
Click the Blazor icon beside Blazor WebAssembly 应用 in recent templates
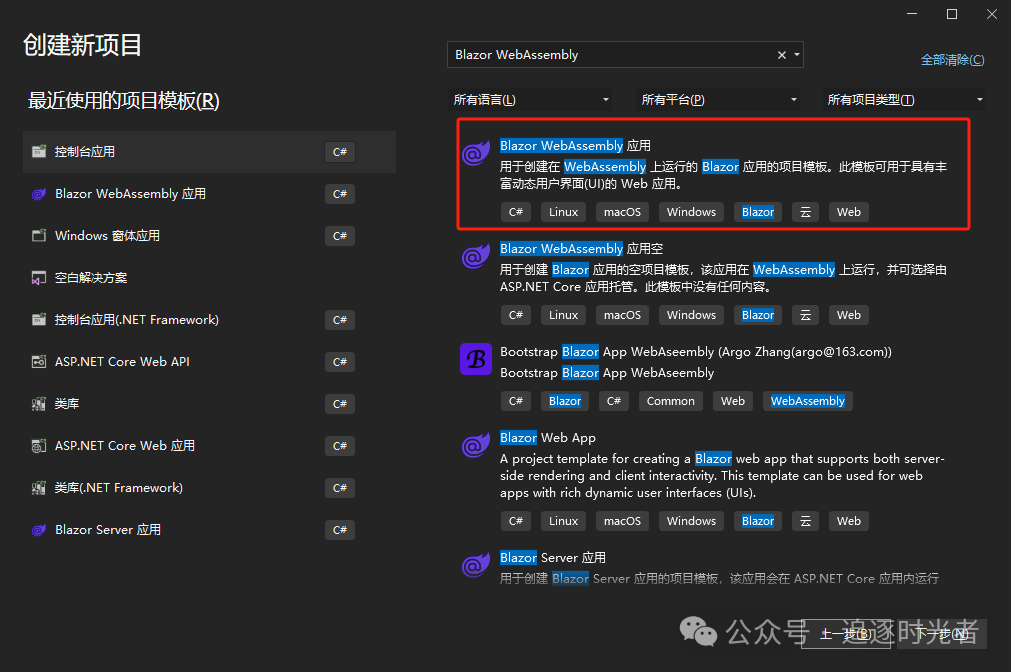(39, 193)
